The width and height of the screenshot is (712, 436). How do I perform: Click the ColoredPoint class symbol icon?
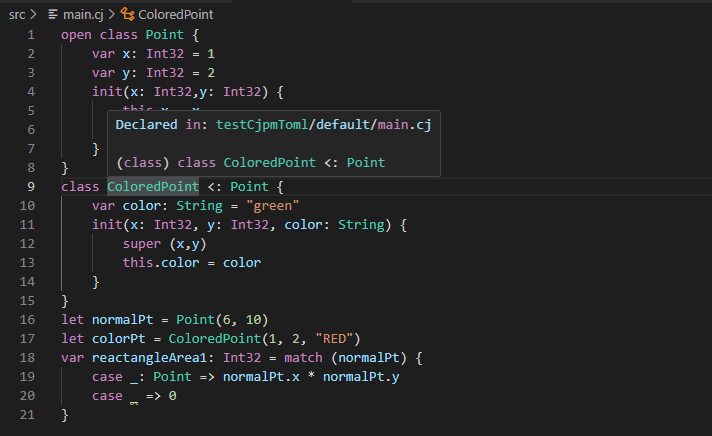pyautogui.click(x=127, y=15)
